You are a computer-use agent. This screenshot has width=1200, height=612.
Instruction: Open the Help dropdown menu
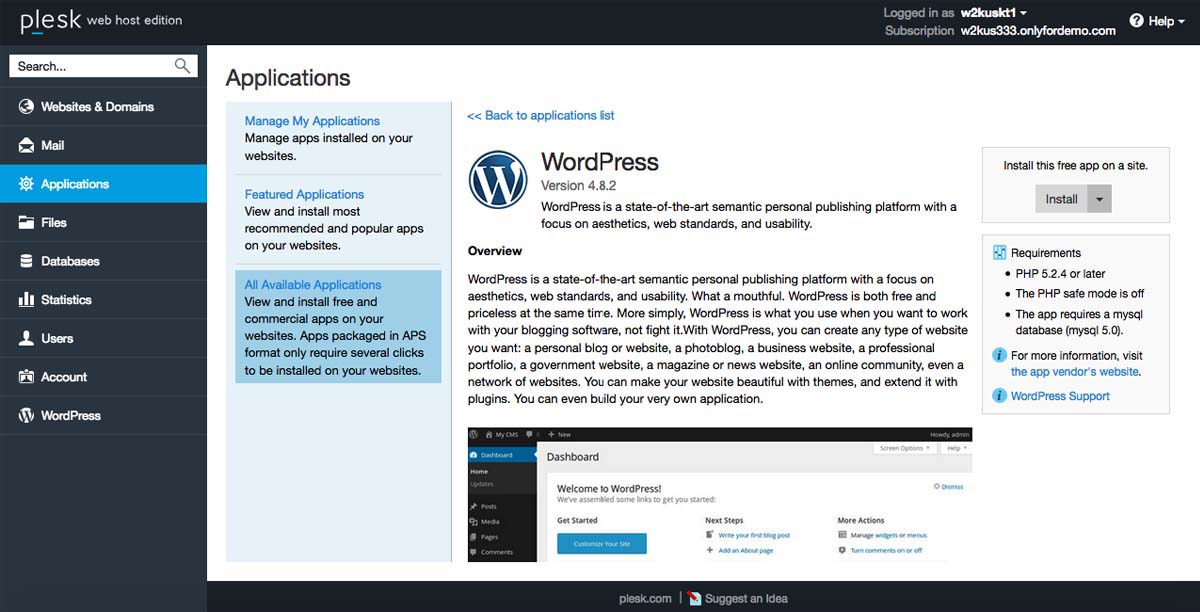[1168, 21]
